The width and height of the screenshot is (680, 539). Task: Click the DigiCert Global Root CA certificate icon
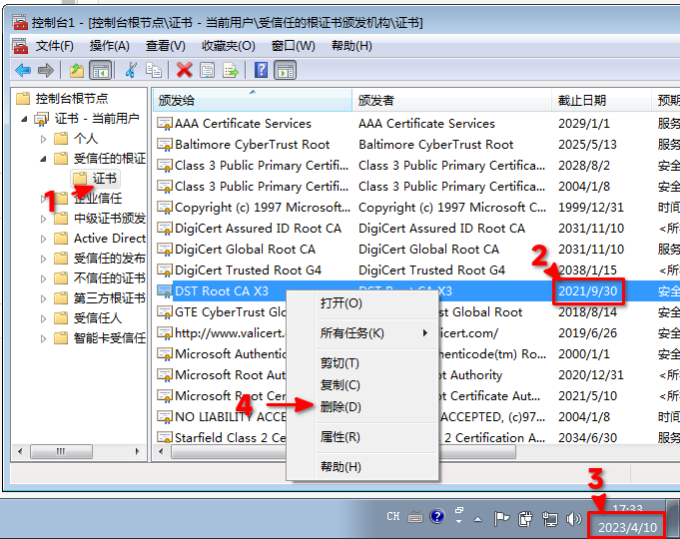pos(164,249)
